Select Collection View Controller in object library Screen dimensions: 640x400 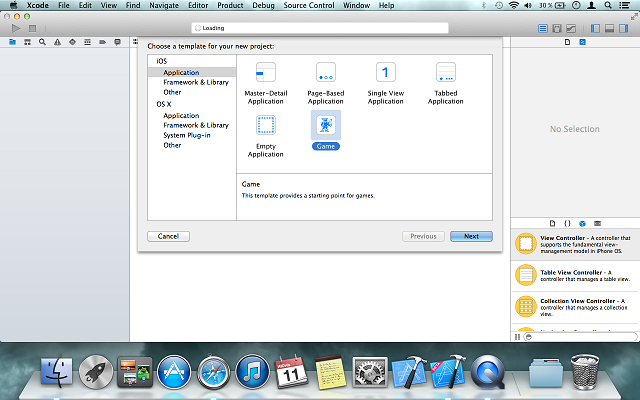tap(575, 307)
